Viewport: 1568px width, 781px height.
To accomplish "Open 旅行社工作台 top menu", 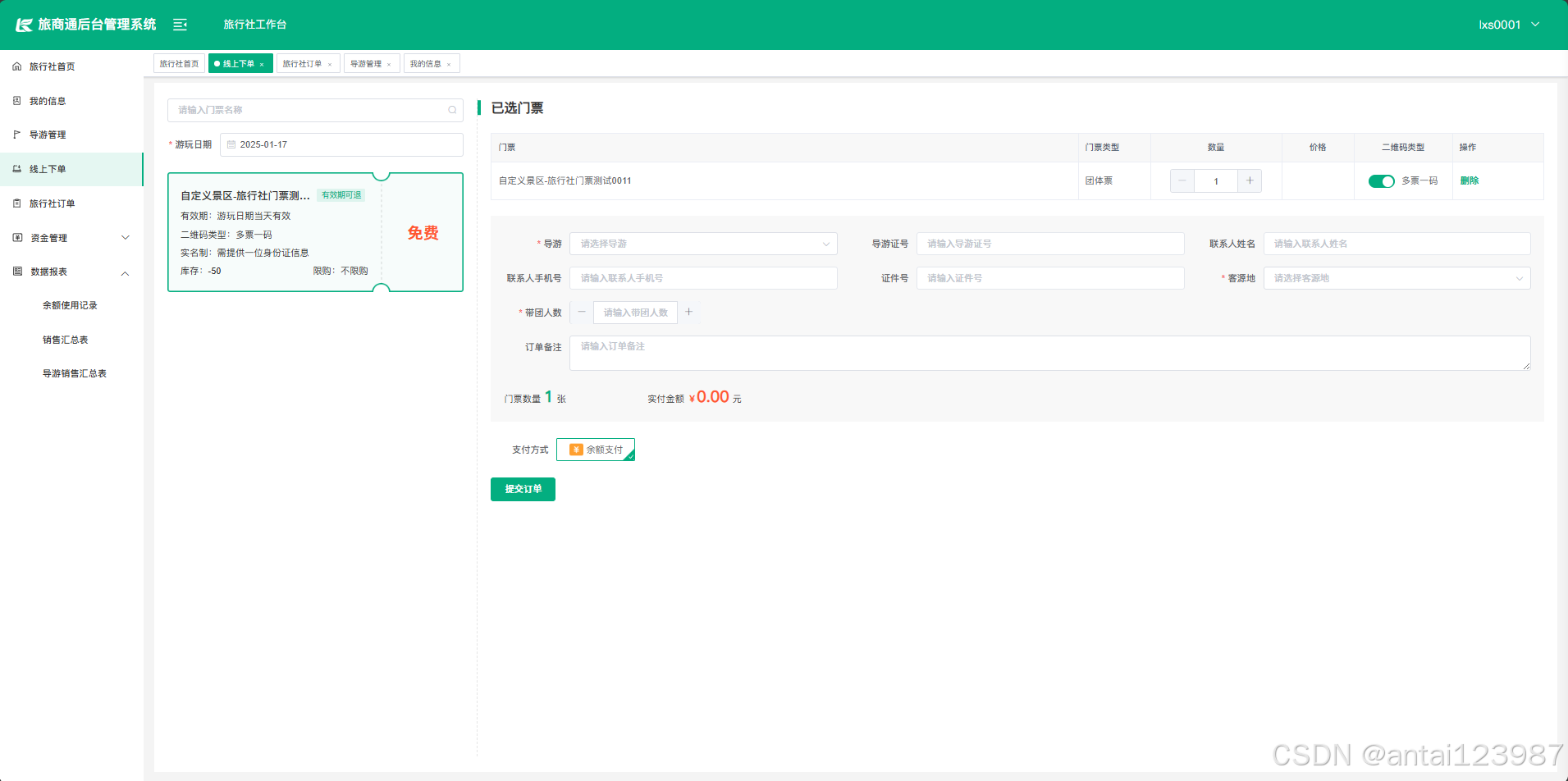I will [x=255, y=25].
